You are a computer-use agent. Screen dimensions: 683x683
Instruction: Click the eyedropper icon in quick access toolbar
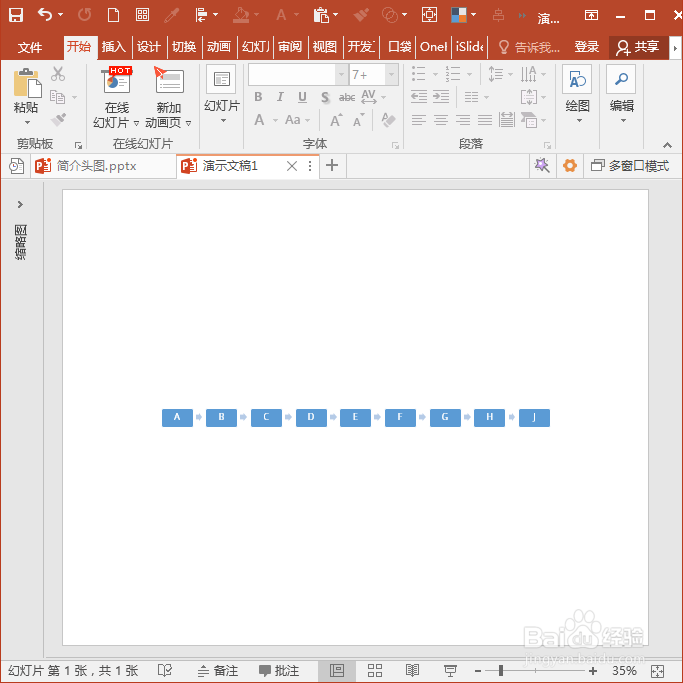(171, 15)
